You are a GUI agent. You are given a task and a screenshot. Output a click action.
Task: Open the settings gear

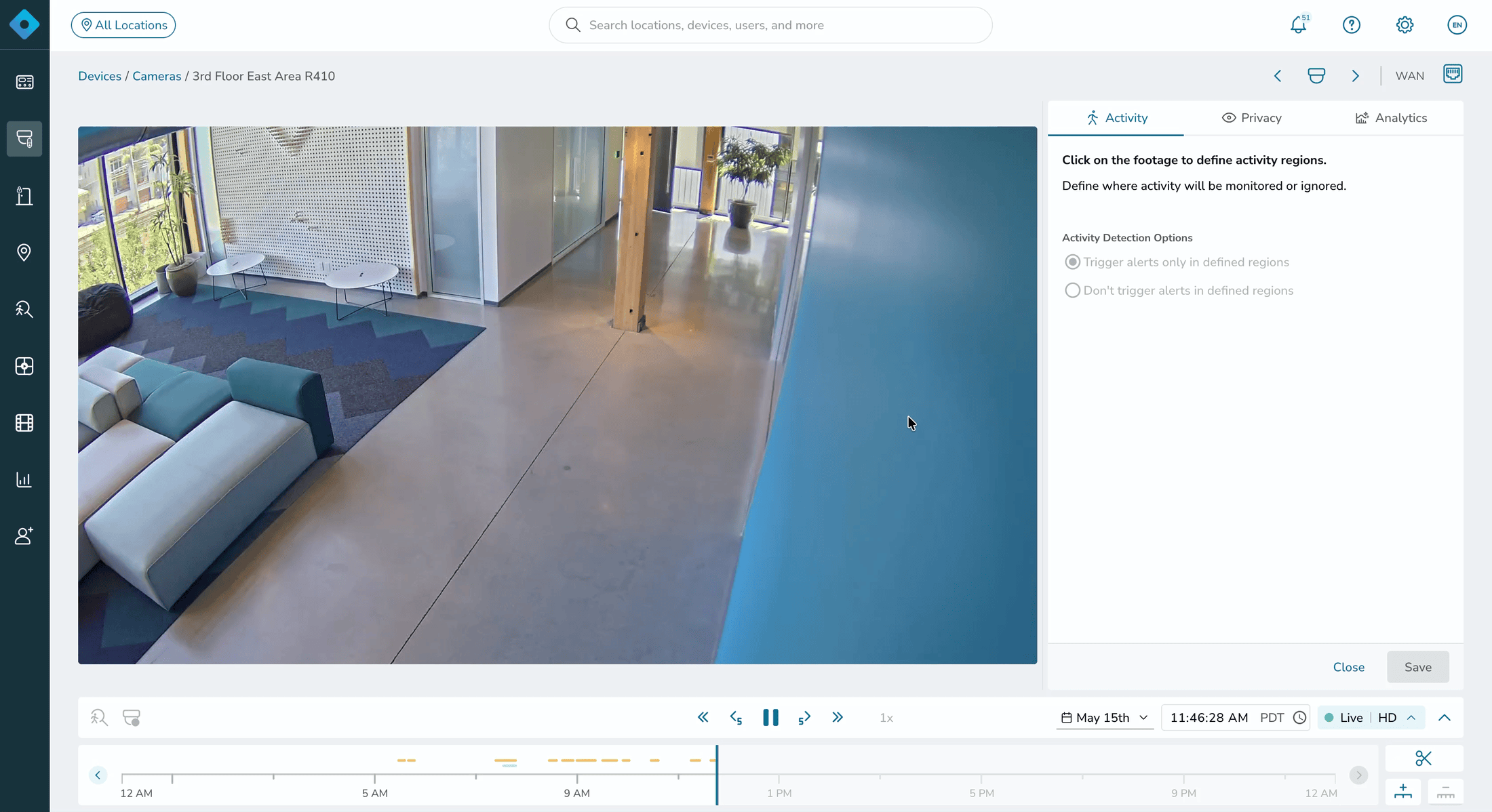pos(1405,25)
